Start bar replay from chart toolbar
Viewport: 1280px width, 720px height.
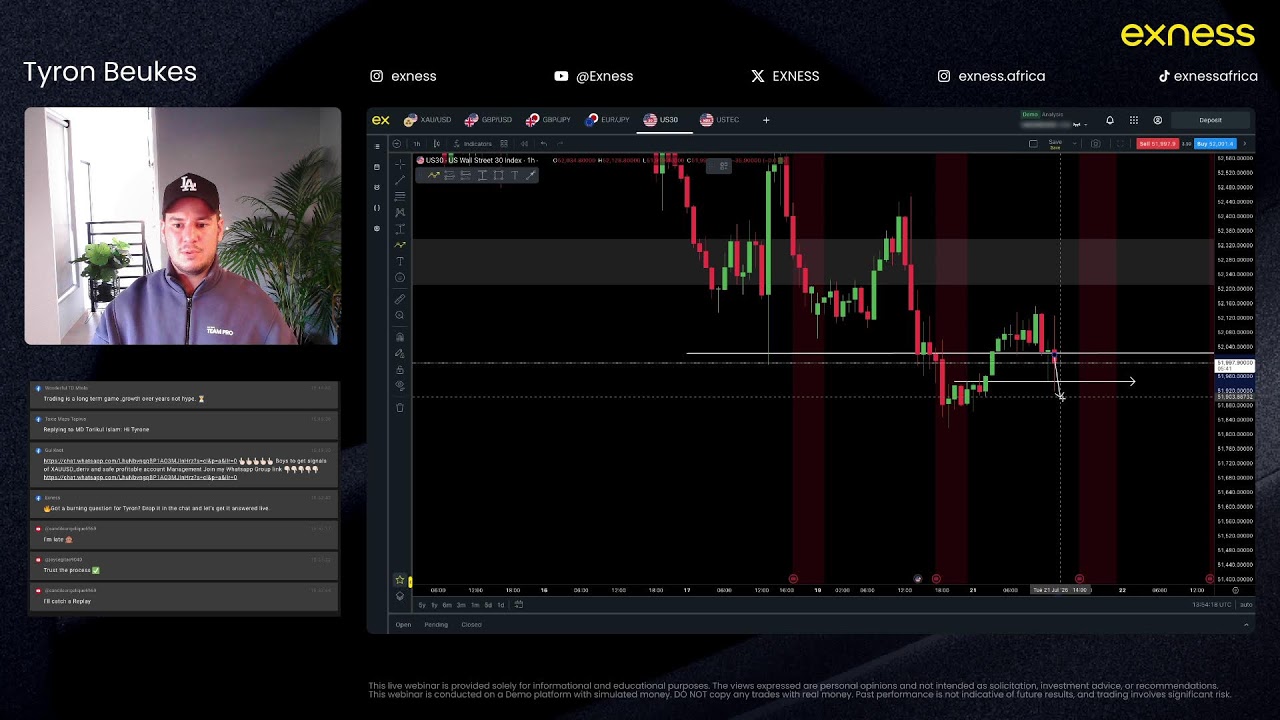[524, 143]
